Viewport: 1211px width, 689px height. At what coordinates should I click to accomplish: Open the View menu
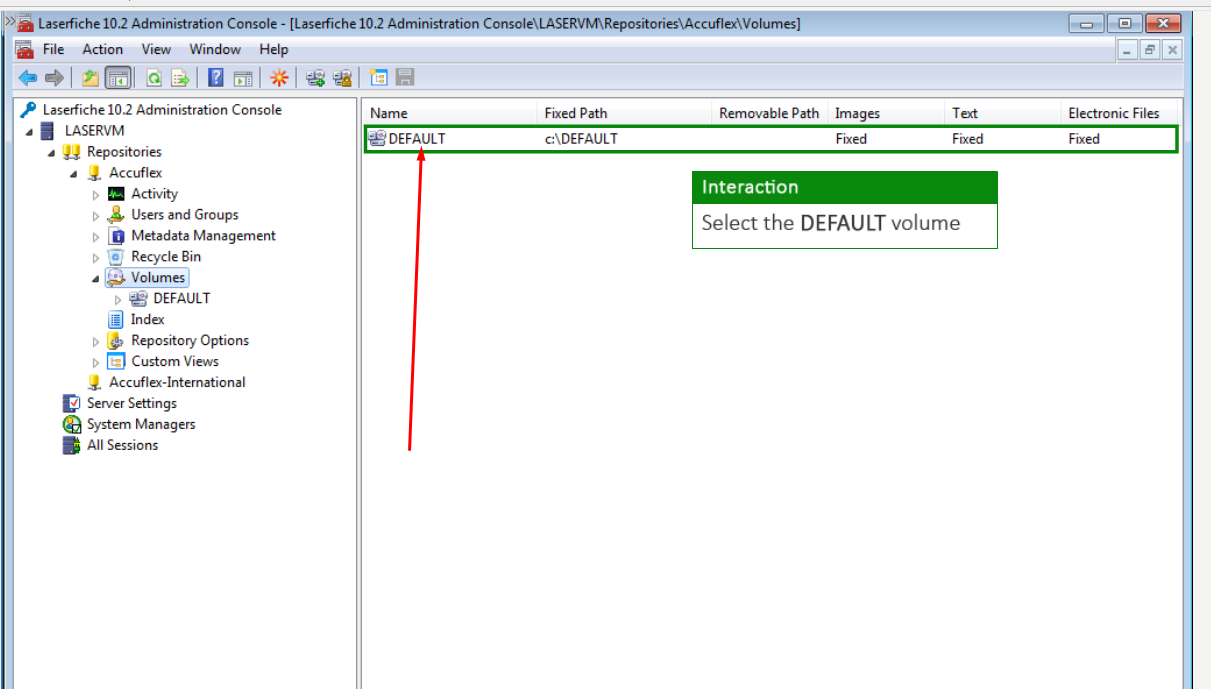(156, 49)
